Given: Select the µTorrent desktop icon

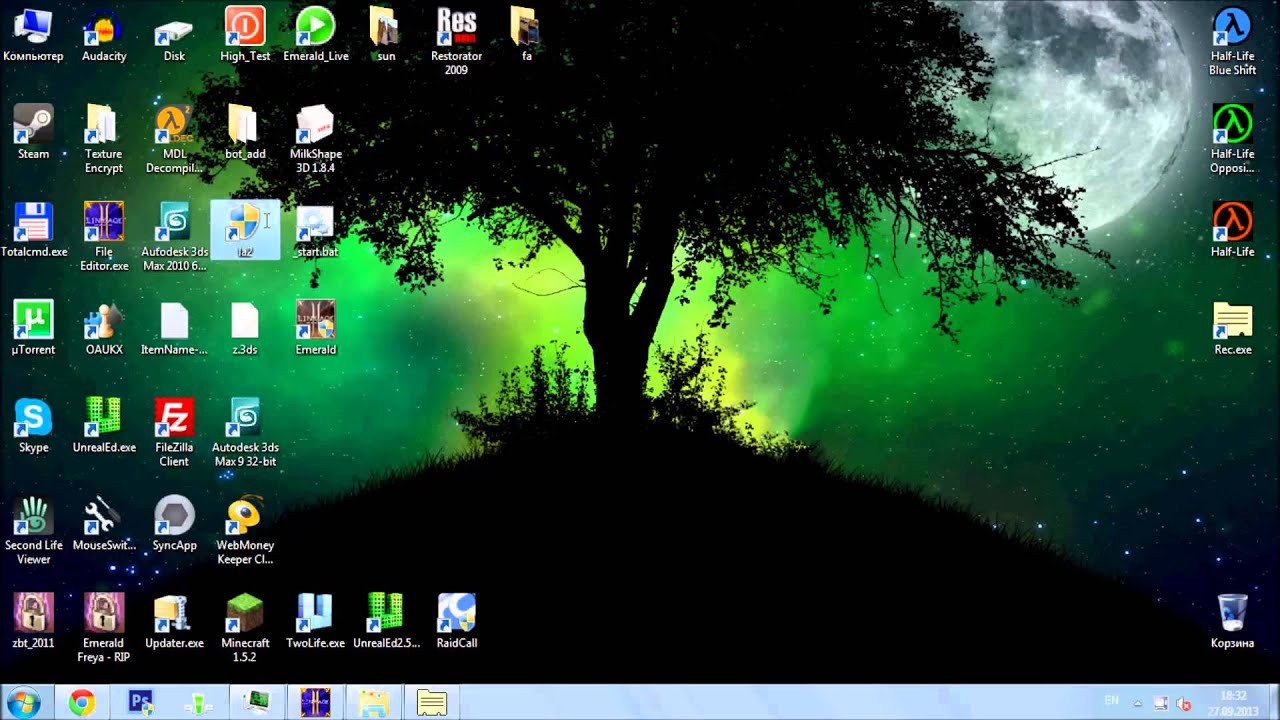Looking at the screenshot, I should (x=33, y=328).
